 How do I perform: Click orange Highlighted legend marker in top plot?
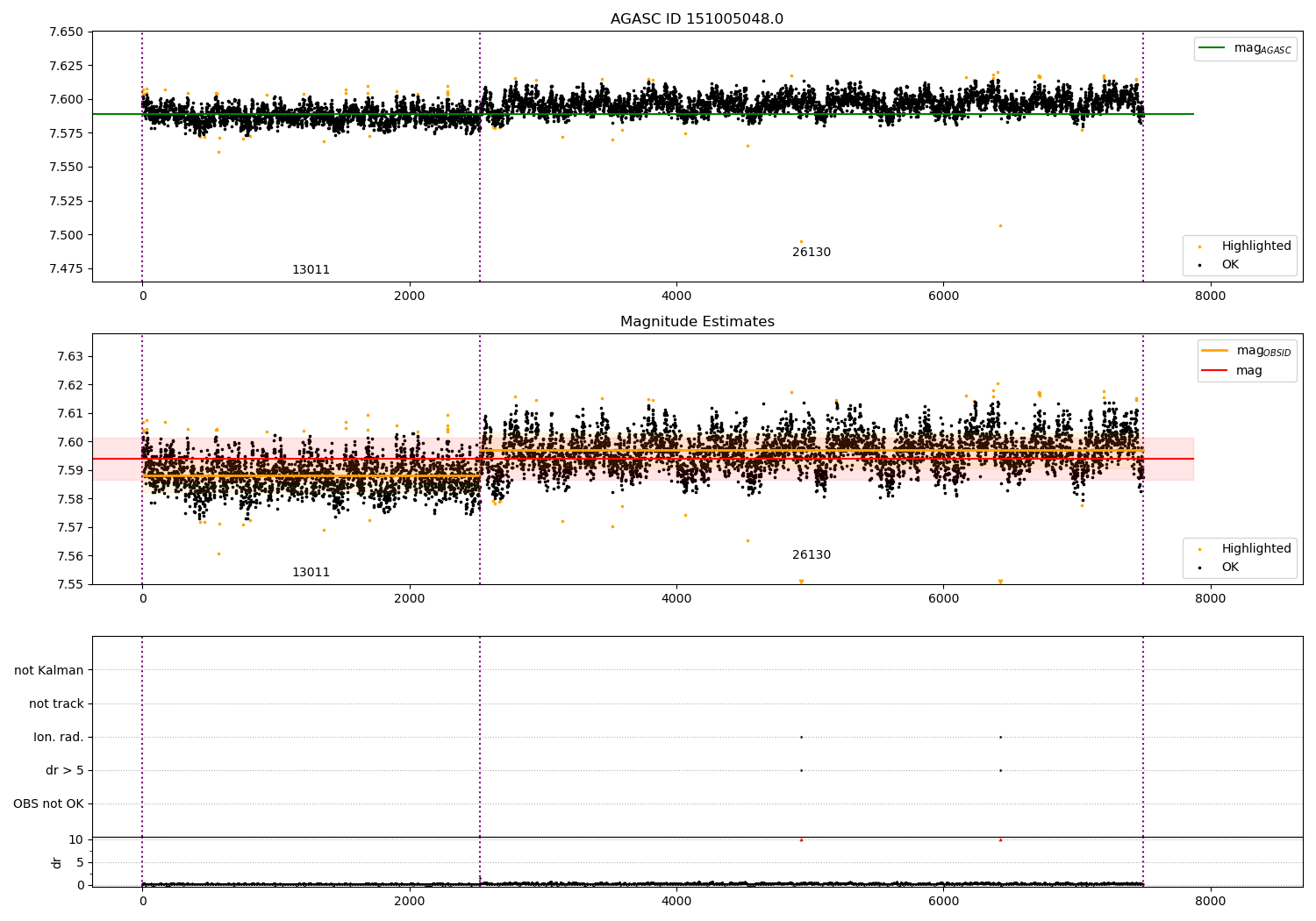tap(1199, 246)
